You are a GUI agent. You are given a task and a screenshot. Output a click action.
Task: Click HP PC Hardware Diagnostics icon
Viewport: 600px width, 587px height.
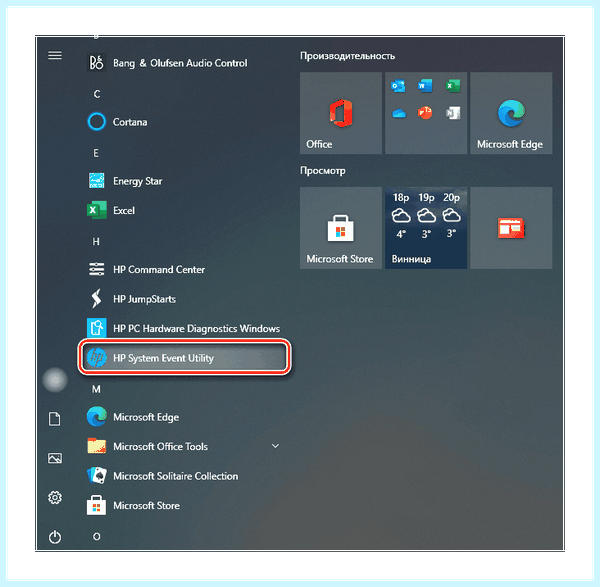coord(96,328)
